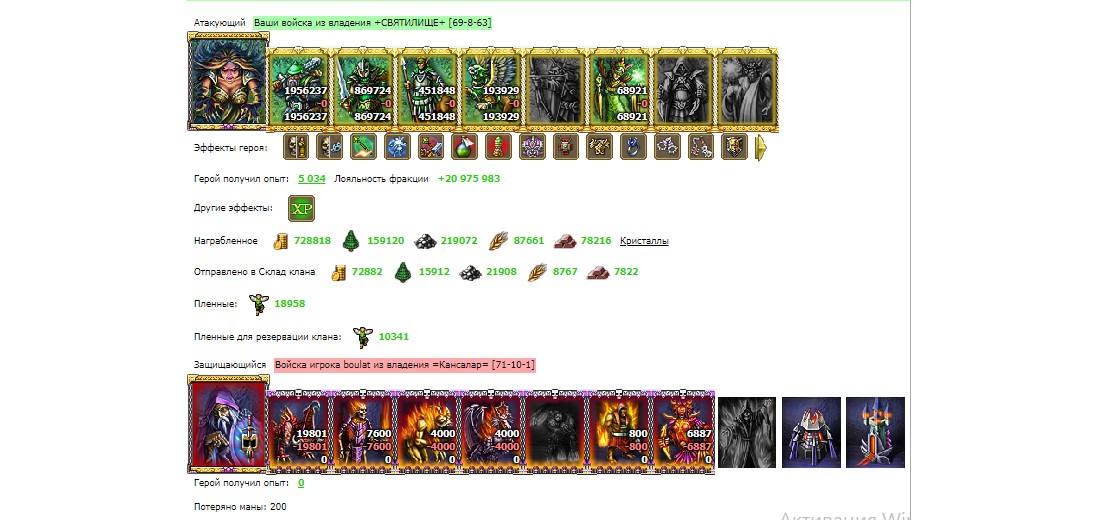The image size is (1096, 520).
Task: Click the attacker unit card showing 1956237
Action: click(299, 91)
